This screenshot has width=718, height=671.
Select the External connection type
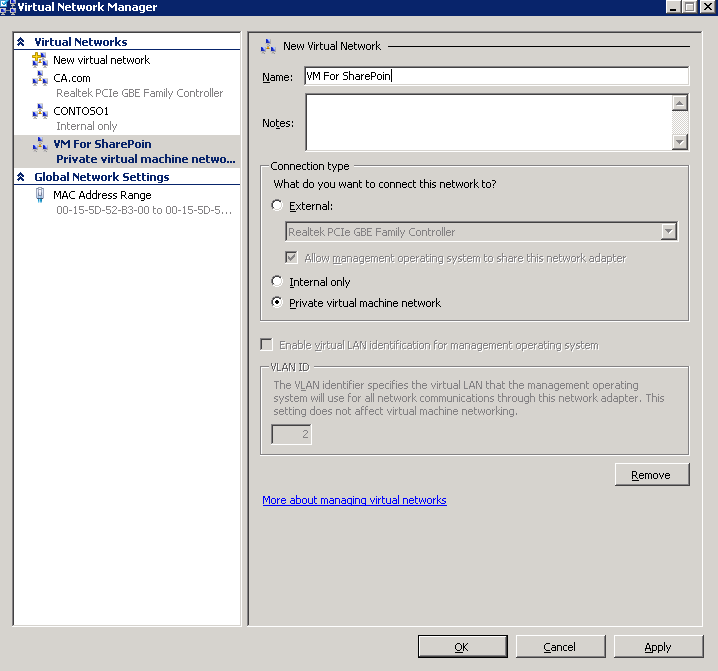pyautogui.click(x=277, y=205)
